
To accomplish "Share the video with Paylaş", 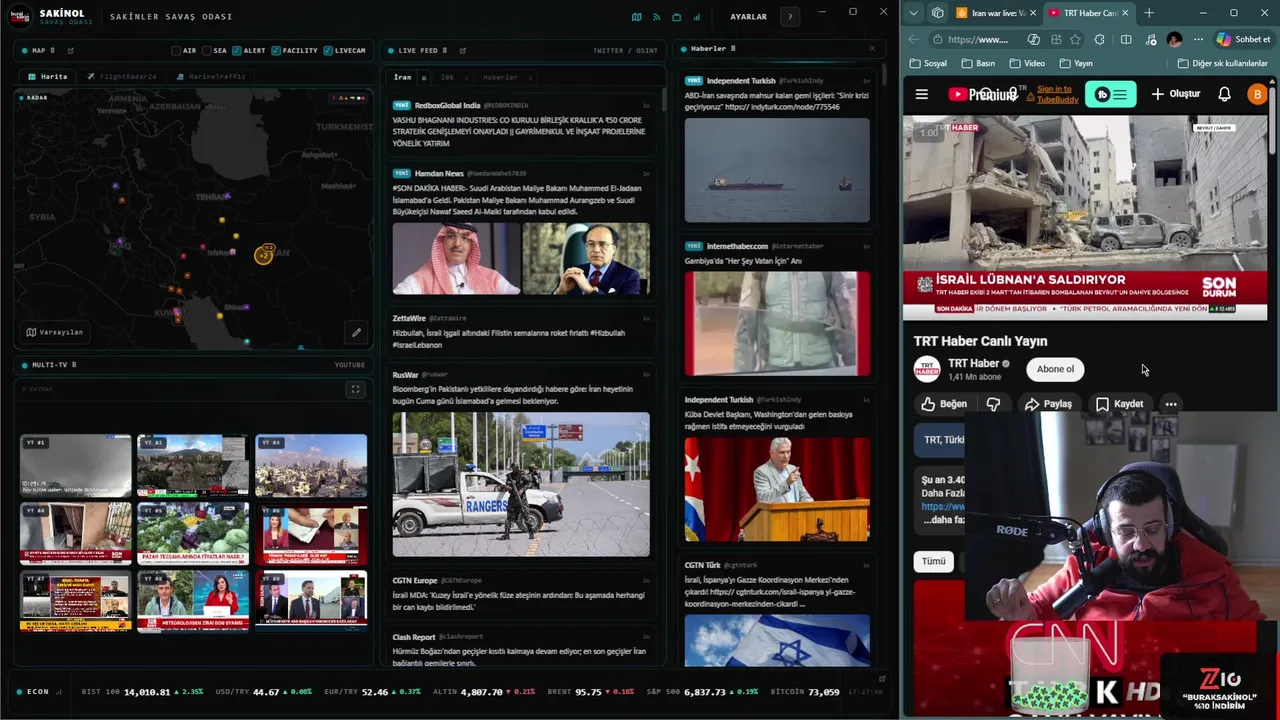I will [x=1048, y=404].
